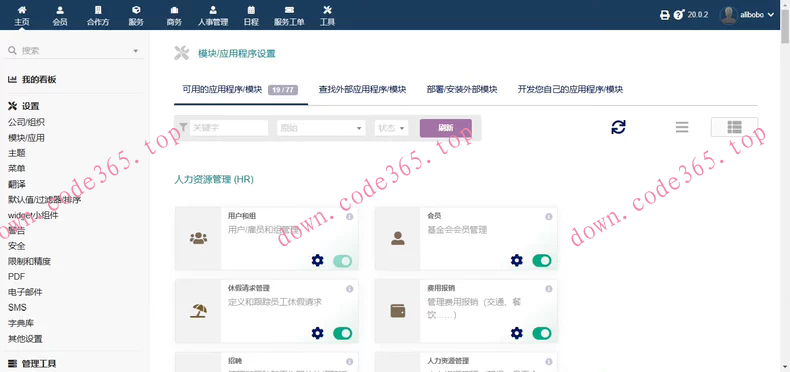Open the 限制和精度 sidebar link
The width and height of the screenshot is (790, 372).
click(29, 261)
